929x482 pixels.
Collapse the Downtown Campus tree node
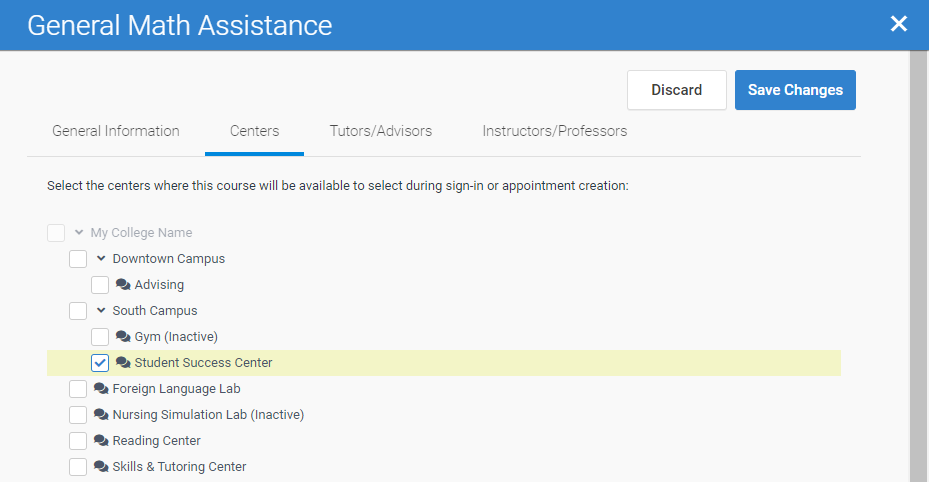tap(101, 259)
